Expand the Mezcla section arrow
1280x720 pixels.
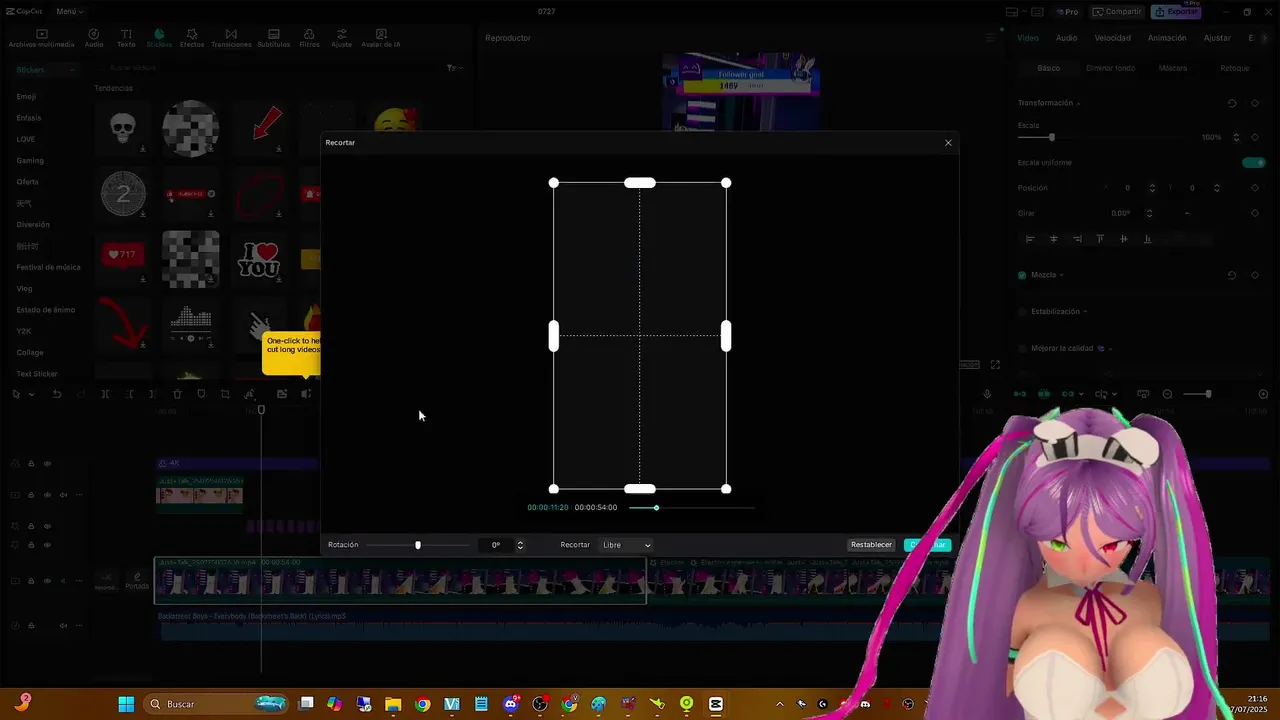click(x=1061, y=275)
